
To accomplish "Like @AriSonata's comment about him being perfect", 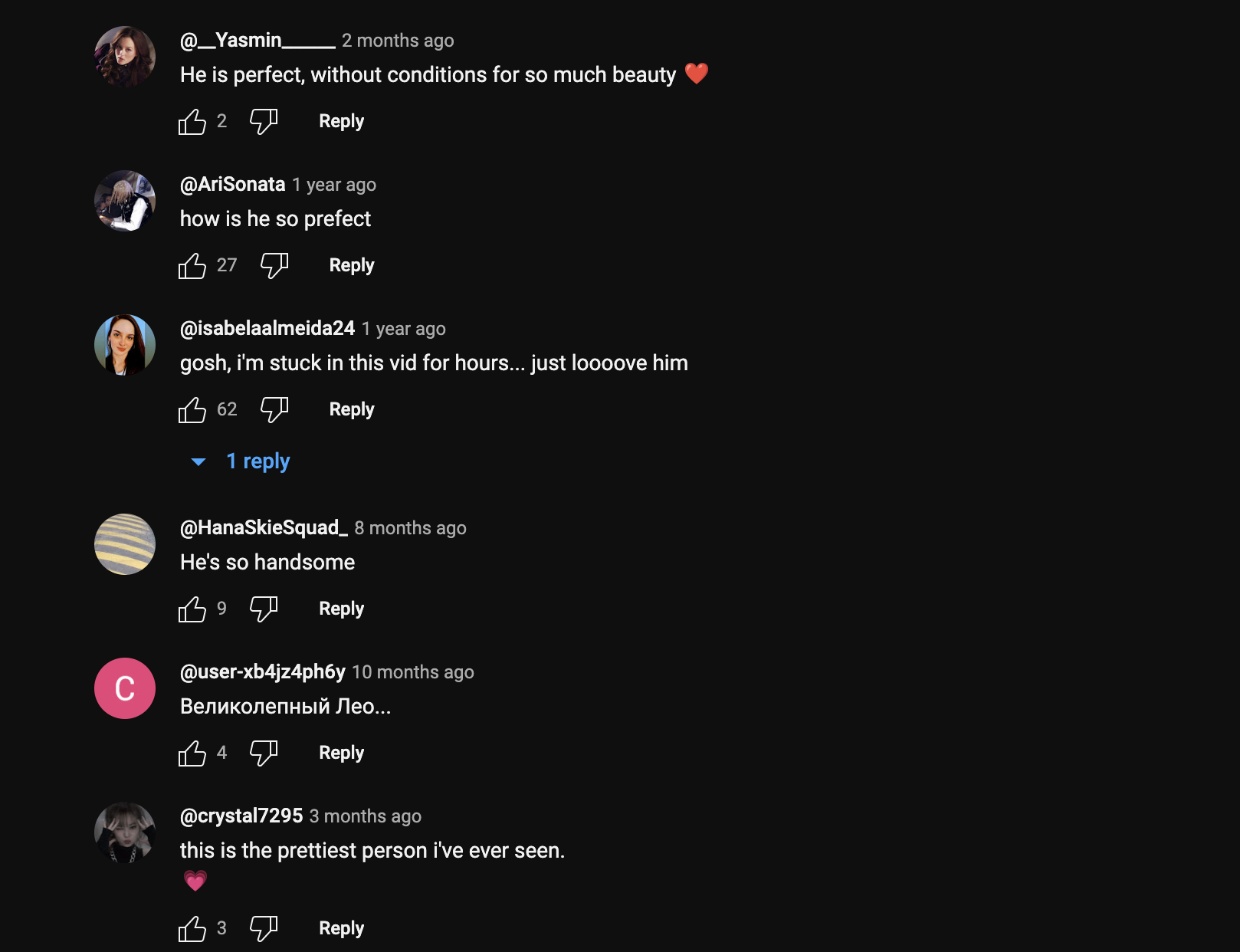I will pyautogui.click(x=193, y=264).
